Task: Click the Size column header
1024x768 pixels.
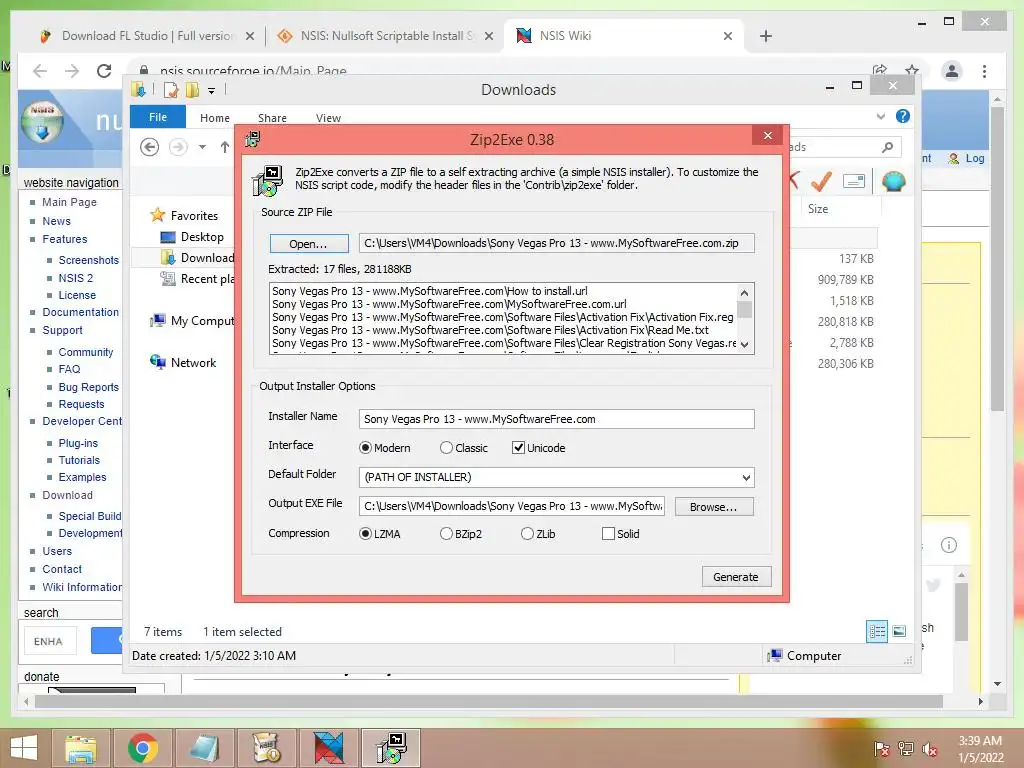Action: click(818, 209)
